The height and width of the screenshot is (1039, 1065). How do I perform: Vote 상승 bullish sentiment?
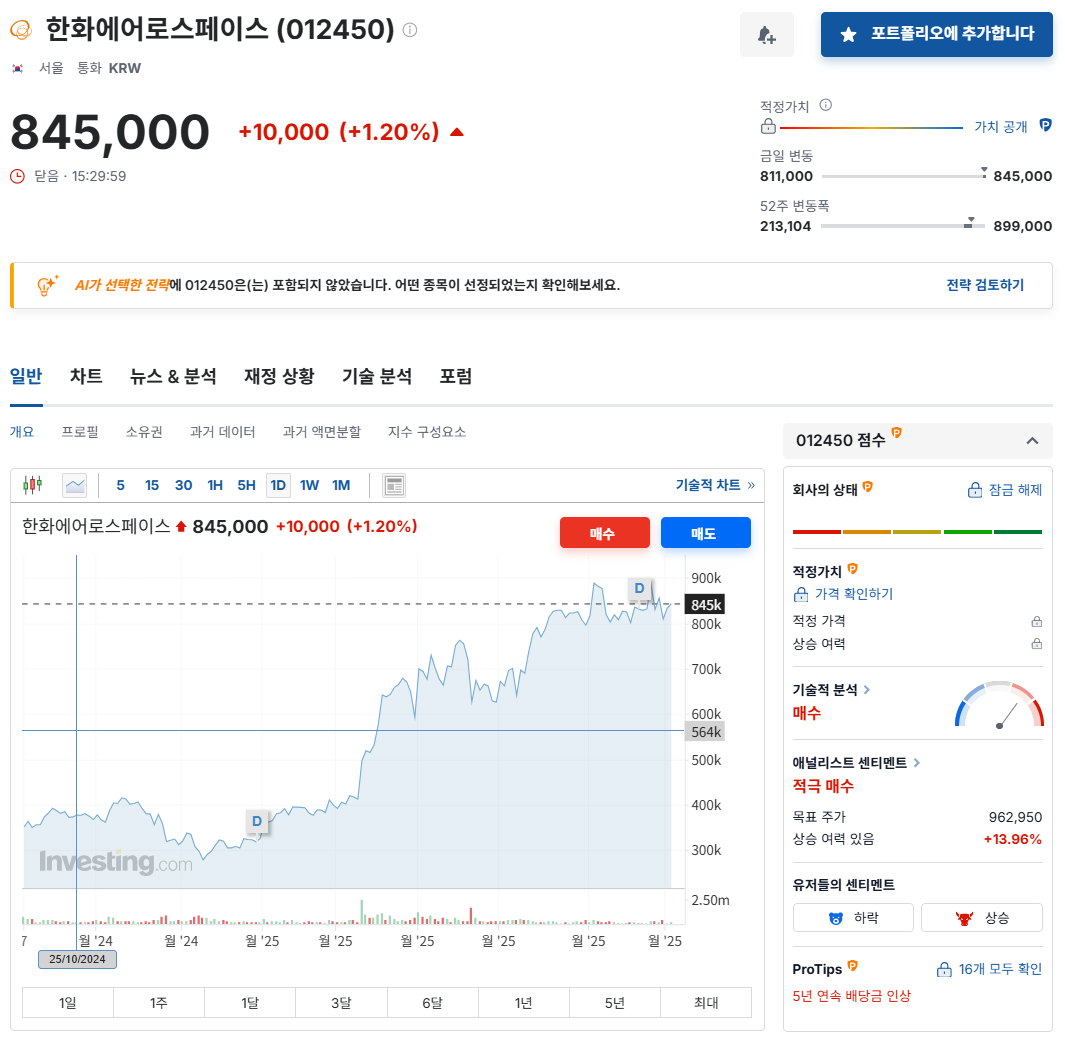coord(981,917)
